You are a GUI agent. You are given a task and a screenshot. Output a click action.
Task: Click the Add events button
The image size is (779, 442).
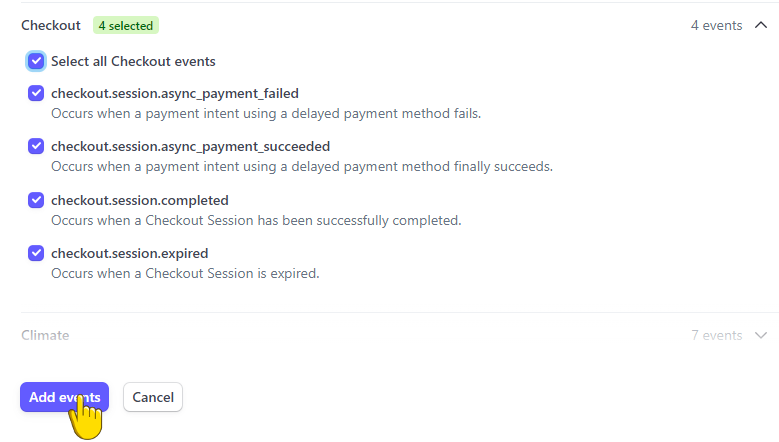(65, 397)
